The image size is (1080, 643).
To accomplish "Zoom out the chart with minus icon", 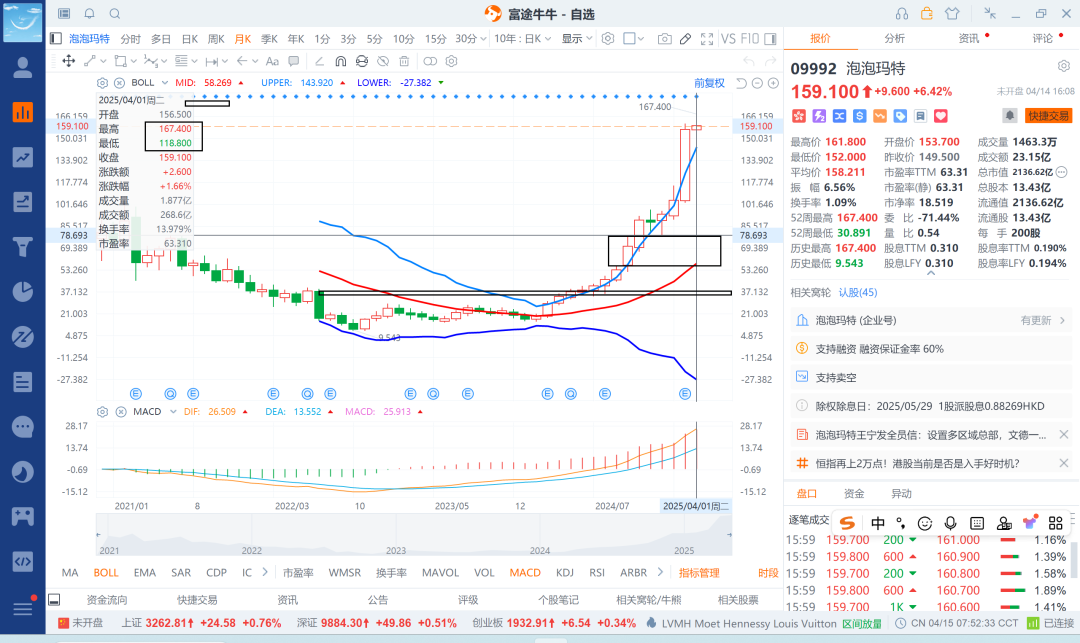I will coord(757,83).
